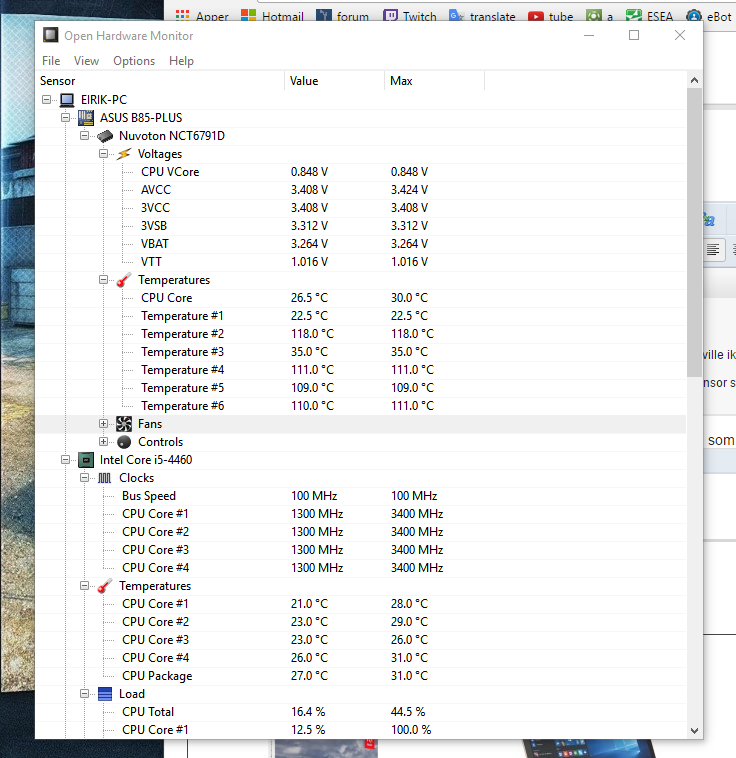Collapse the Intel Core i5-4460 node
This screenshot has width=736, height=758.
point(66,460)
